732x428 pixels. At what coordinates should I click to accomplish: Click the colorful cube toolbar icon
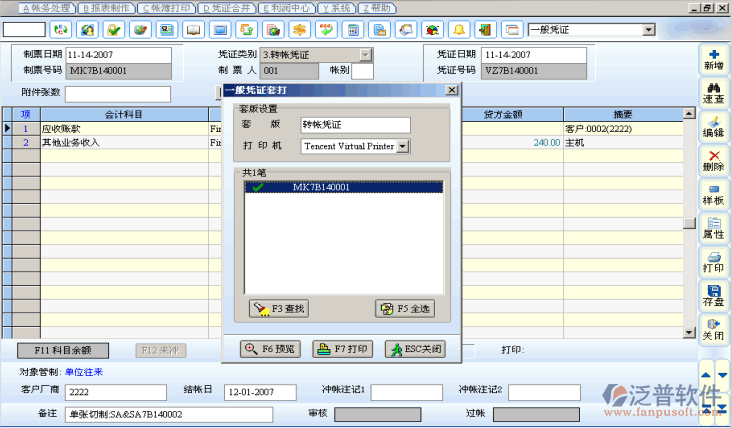click(433, 30)
